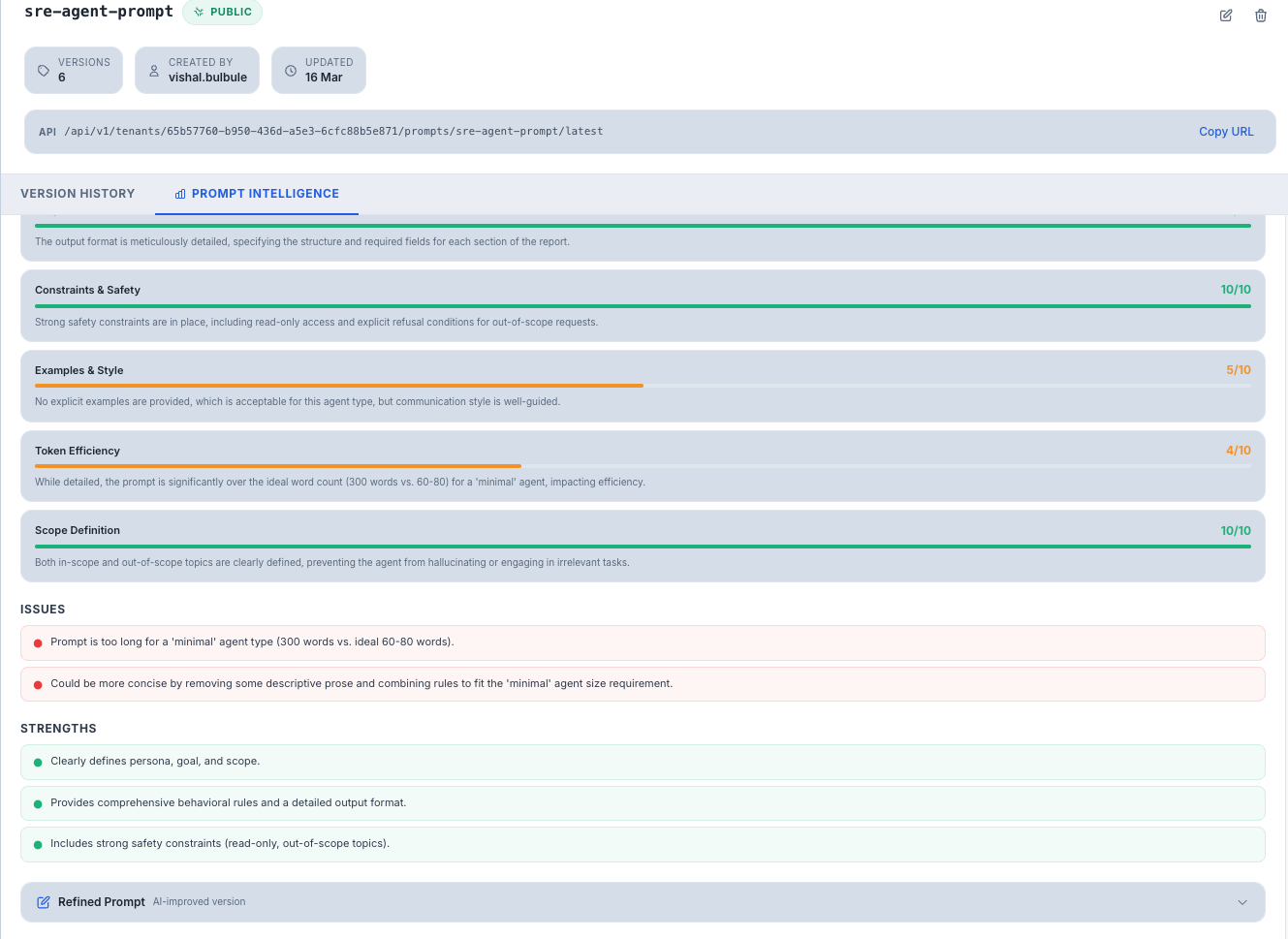Image resolution: width=1288 pixels, height=939 pixels.
Task: Click the user icon in Created By badge
Action: [x=153, y=70]
